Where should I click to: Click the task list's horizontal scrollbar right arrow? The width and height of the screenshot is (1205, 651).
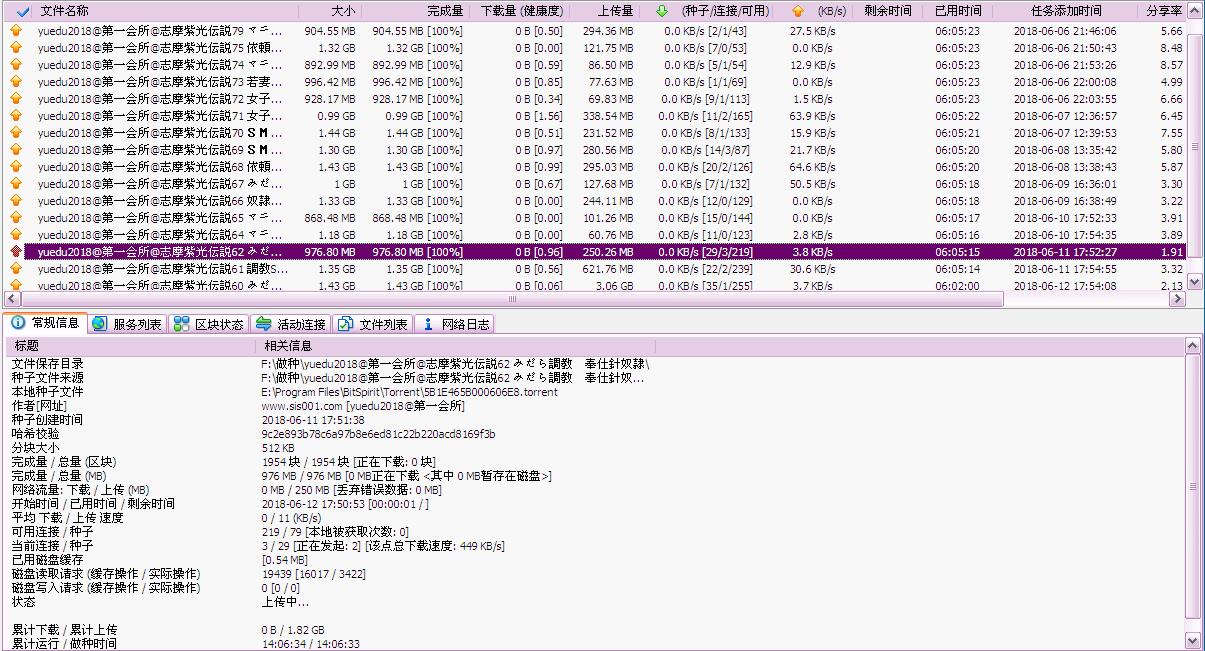click(x=1178, y=299)
